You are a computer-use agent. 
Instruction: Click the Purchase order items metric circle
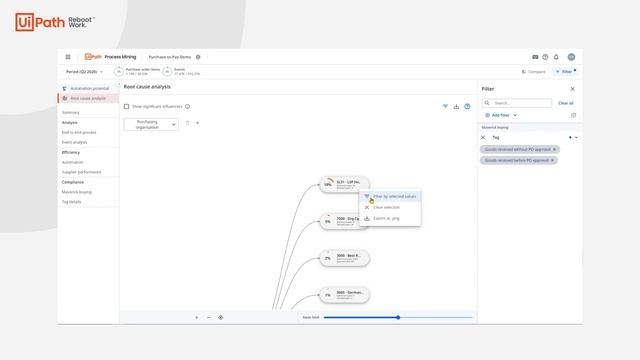tap(118, 71)
